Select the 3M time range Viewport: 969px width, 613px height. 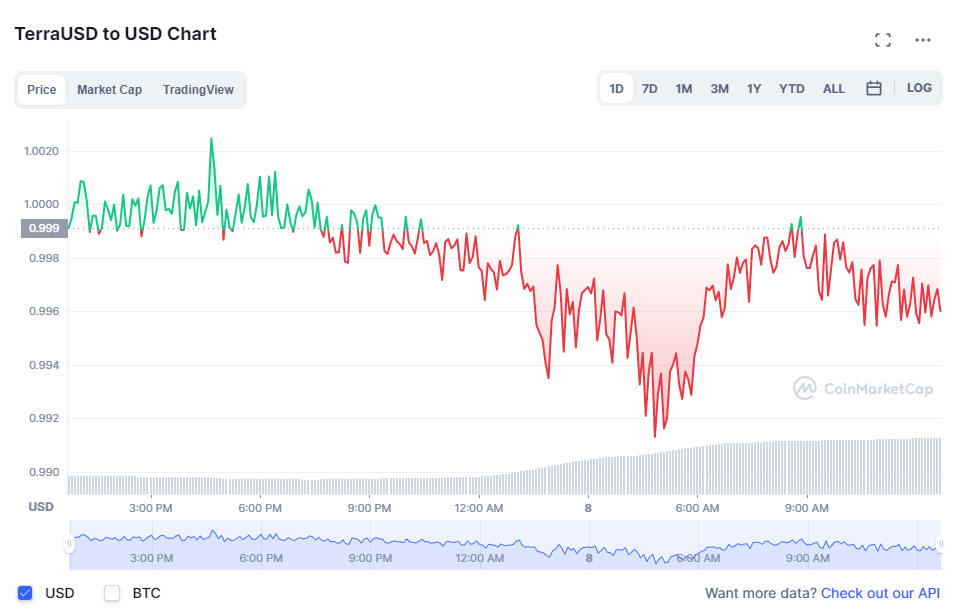pos(719,88)
